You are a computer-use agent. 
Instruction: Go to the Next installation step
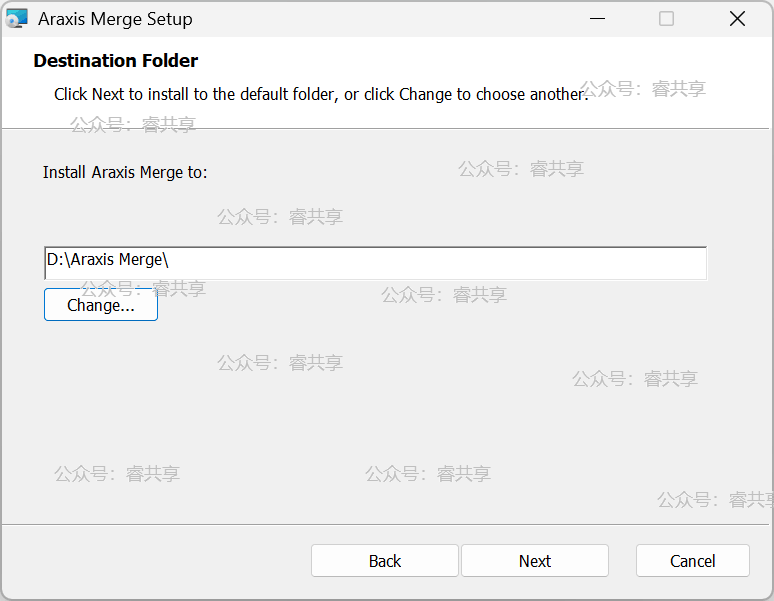[535, 561]
